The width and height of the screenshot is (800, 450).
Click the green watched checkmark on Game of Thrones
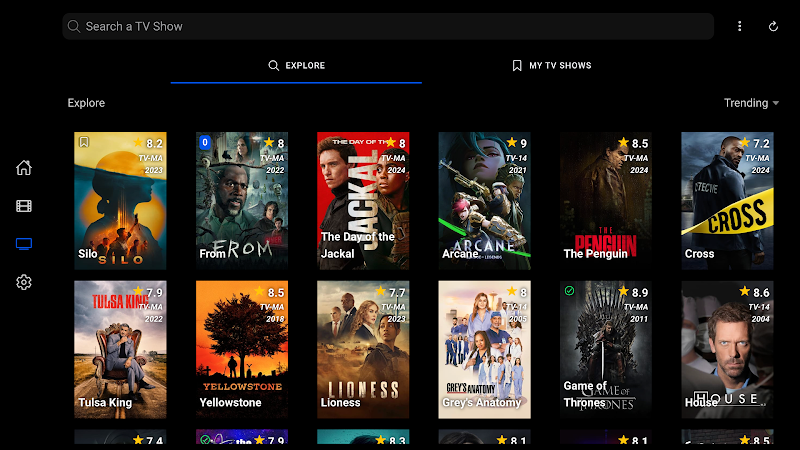[569, 291]
